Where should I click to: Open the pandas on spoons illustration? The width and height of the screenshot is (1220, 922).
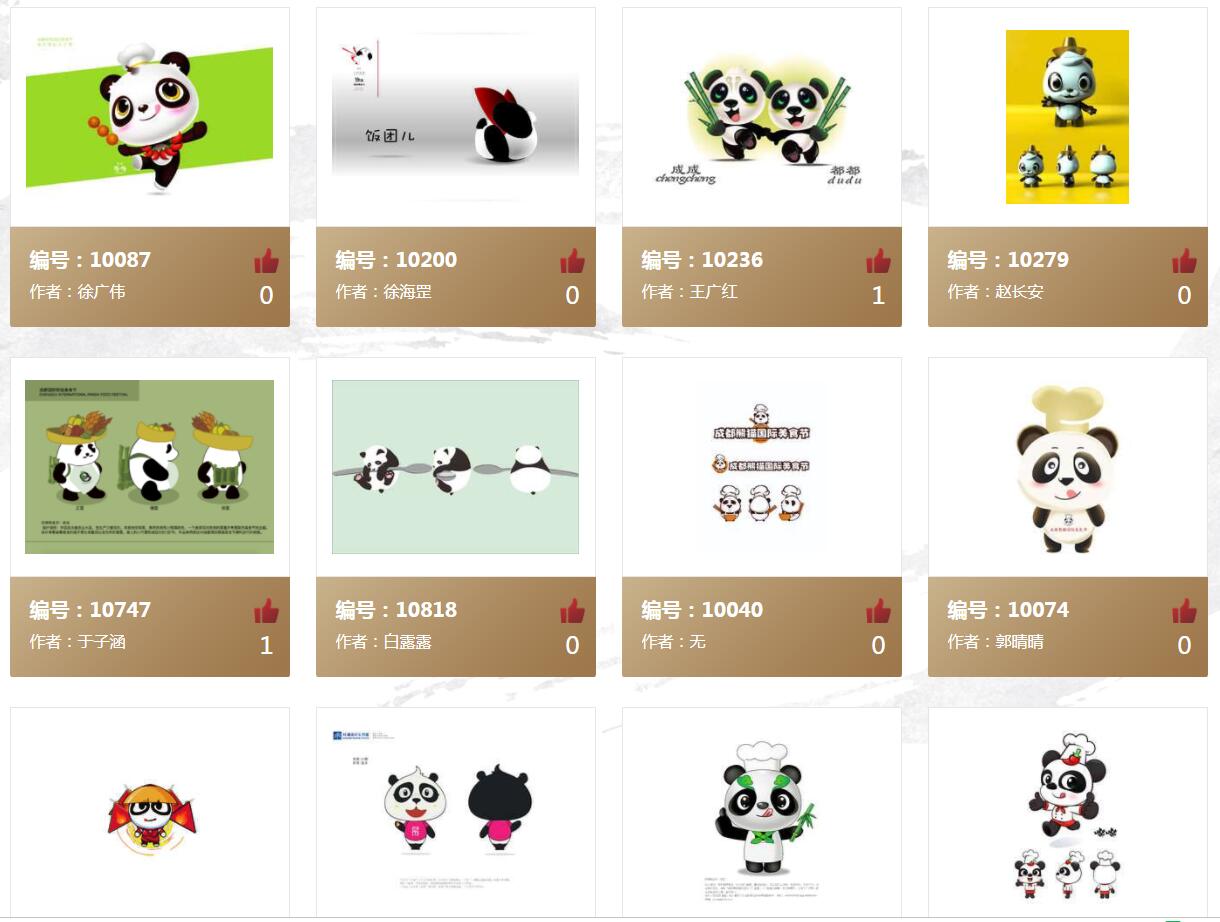pyautogui.click(x=456, y=467)
